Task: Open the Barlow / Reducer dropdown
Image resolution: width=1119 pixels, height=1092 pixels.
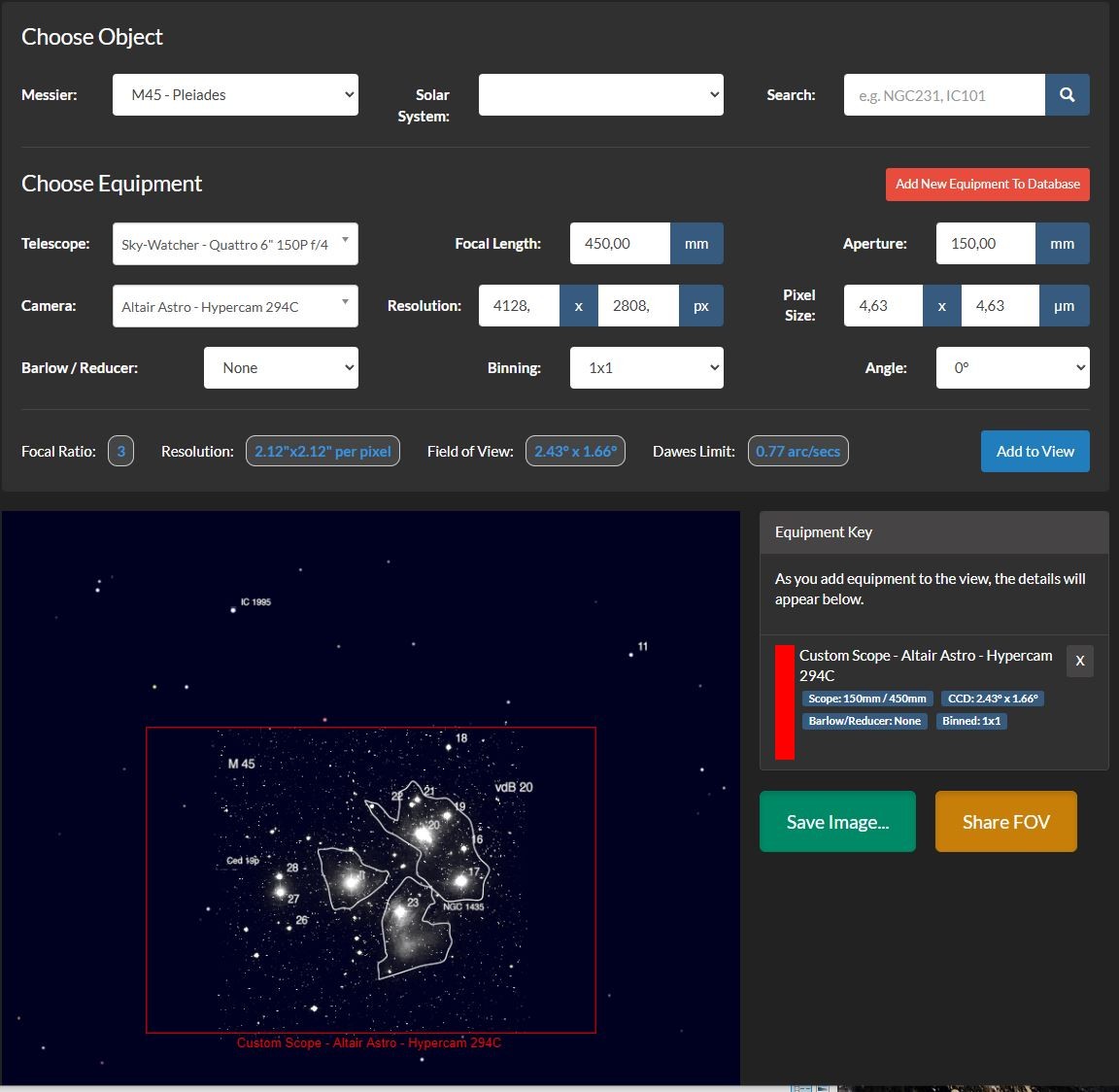Action: pyautogui.click(x=281, y=367)
